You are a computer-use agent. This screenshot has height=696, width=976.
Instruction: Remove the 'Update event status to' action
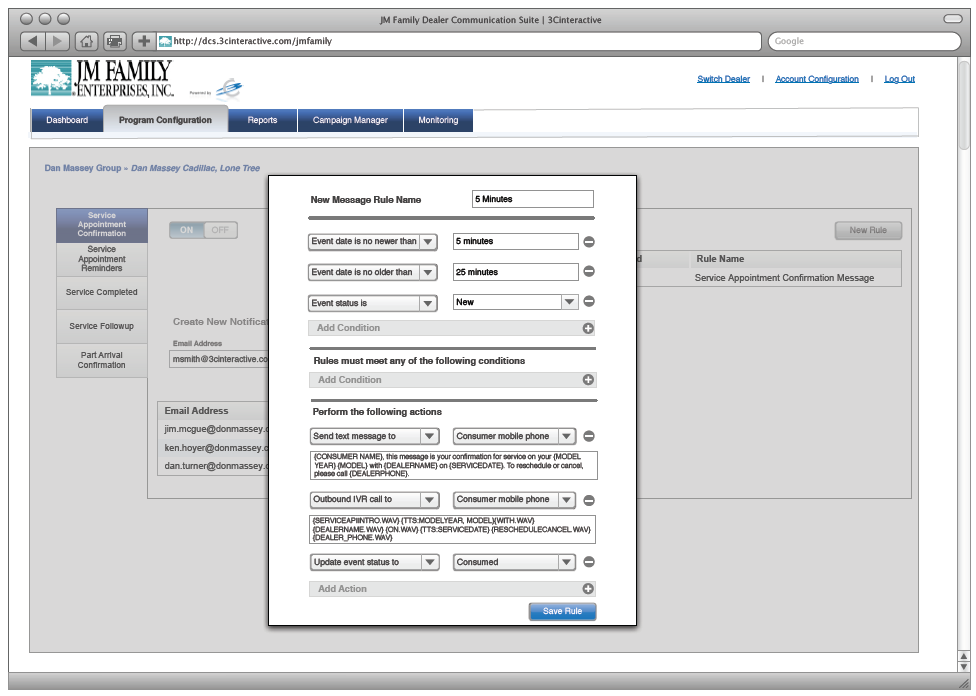(x=589, y=562)
